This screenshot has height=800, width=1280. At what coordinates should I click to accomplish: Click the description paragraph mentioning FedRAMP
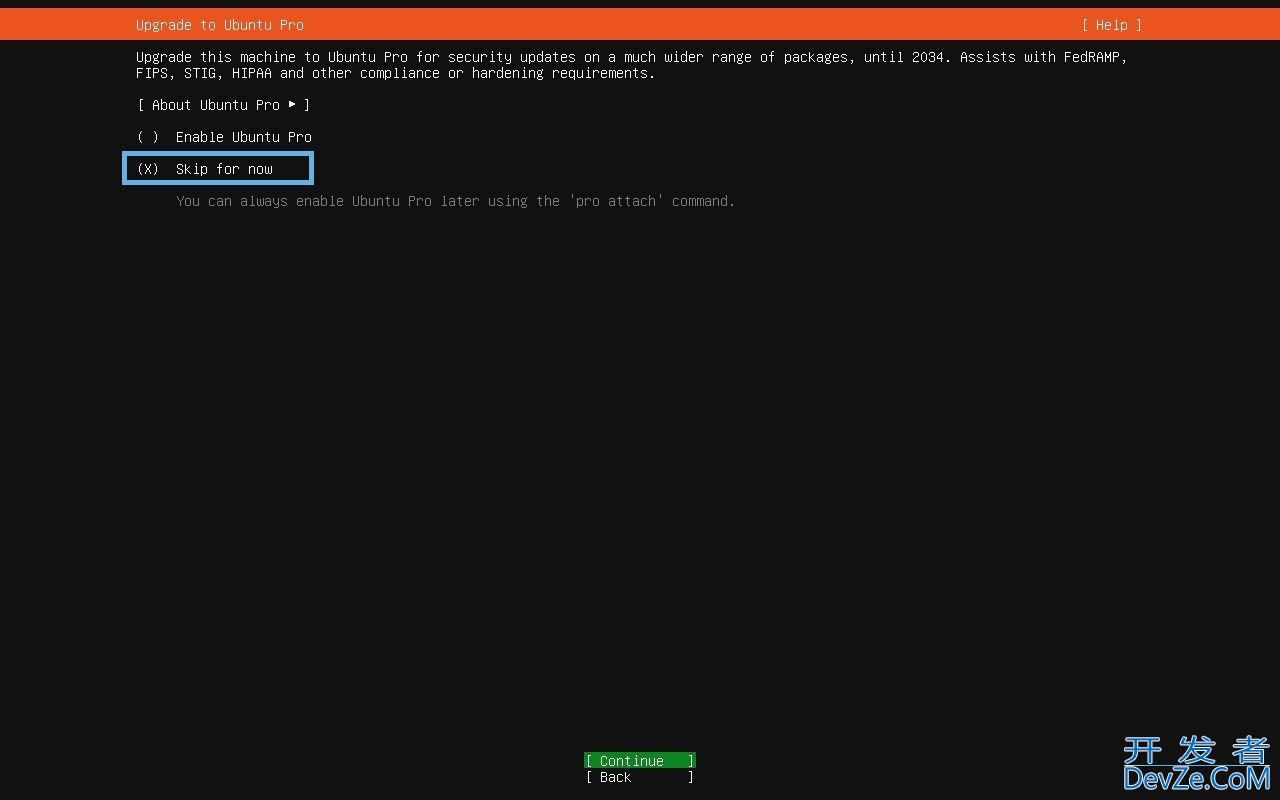[632, 65]
